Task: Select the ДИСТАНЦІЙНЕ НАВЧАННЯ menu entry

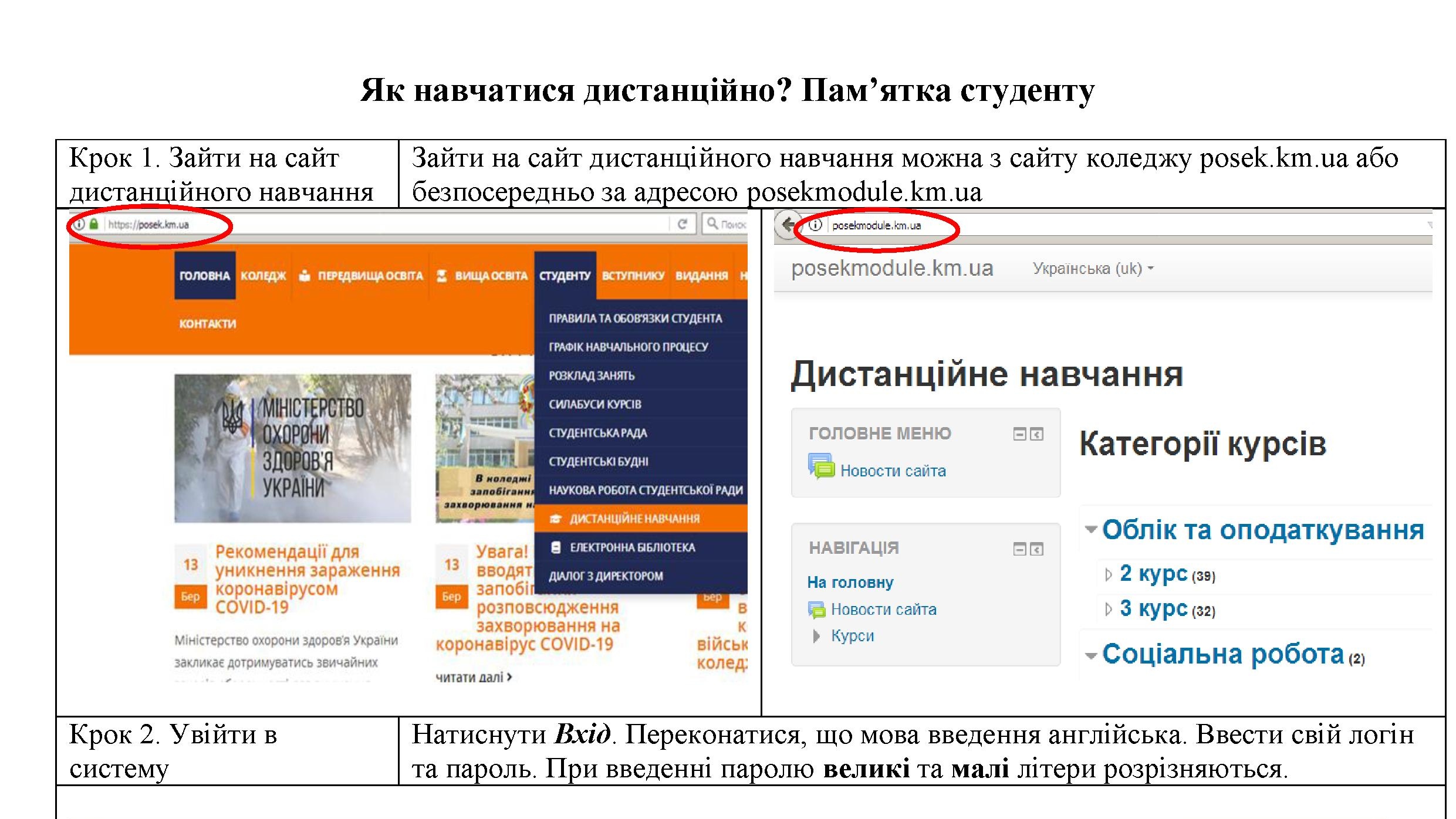Action: click(x=634, y=519)
